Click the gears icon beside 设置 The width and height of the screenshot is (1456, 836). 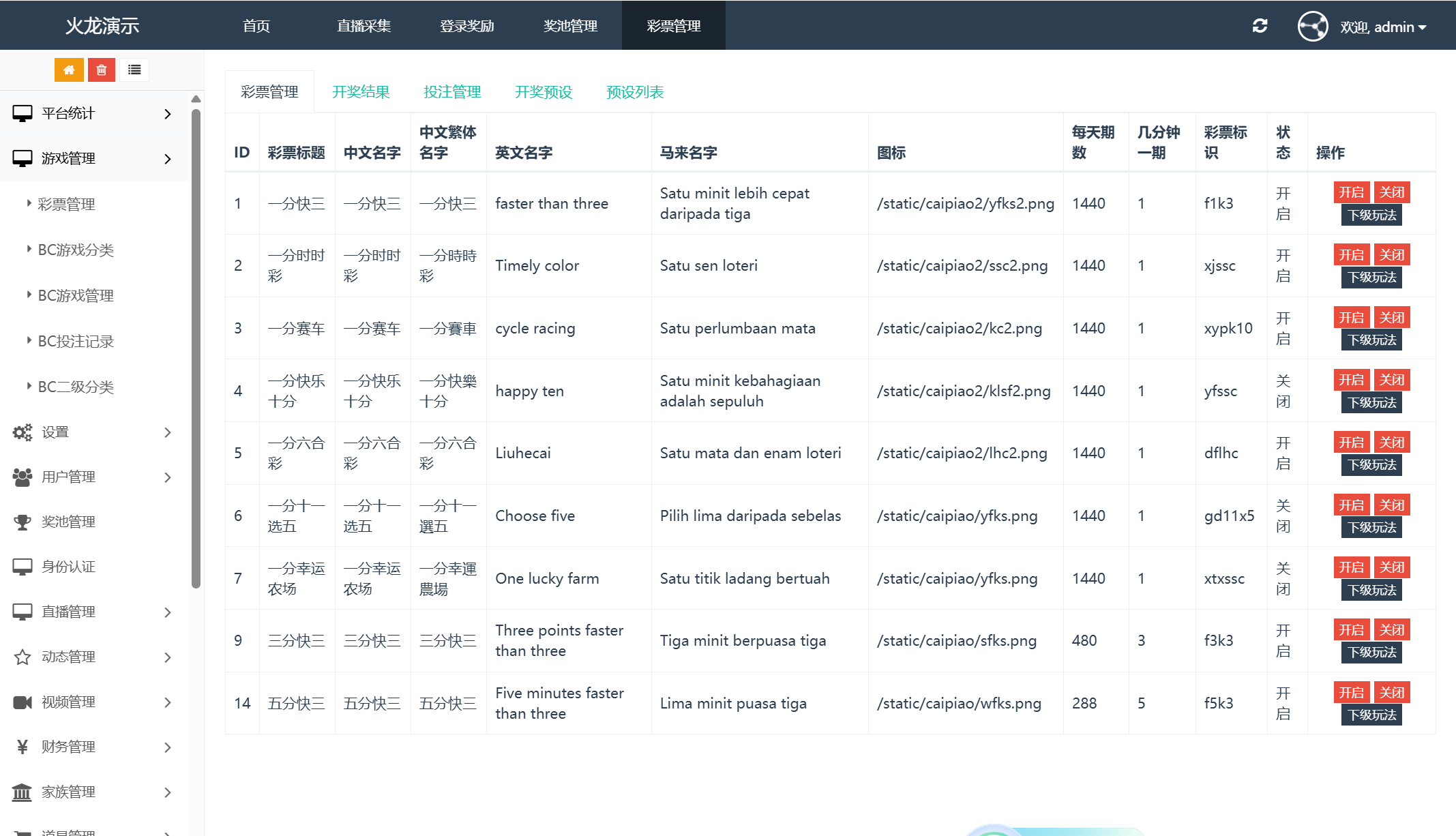(x=23, y=432)
